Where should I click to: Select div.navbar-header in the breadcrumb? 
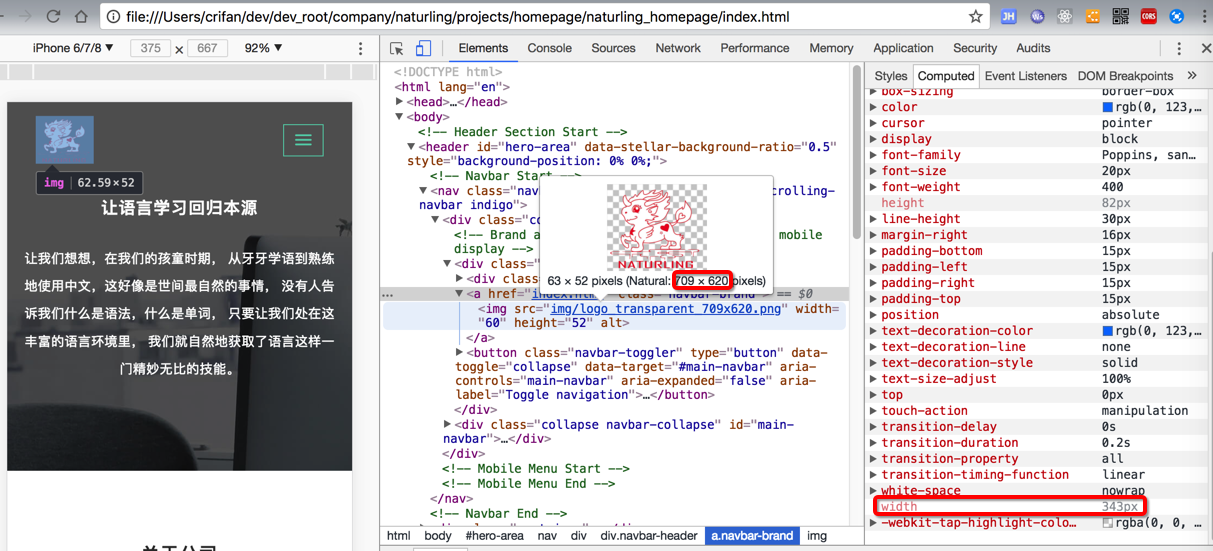tap(650, 536)
